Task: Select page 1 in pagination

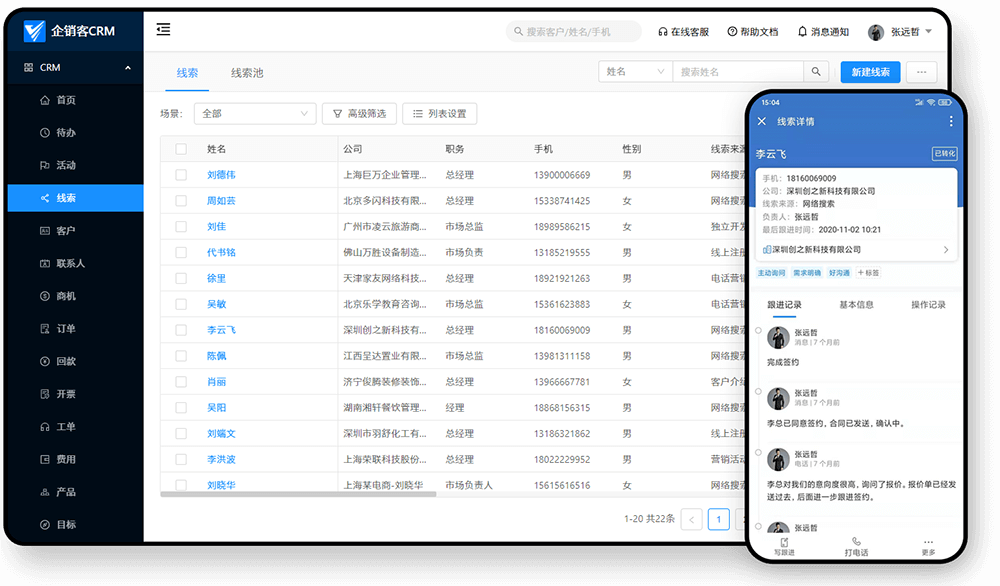Action: point(719,519)
